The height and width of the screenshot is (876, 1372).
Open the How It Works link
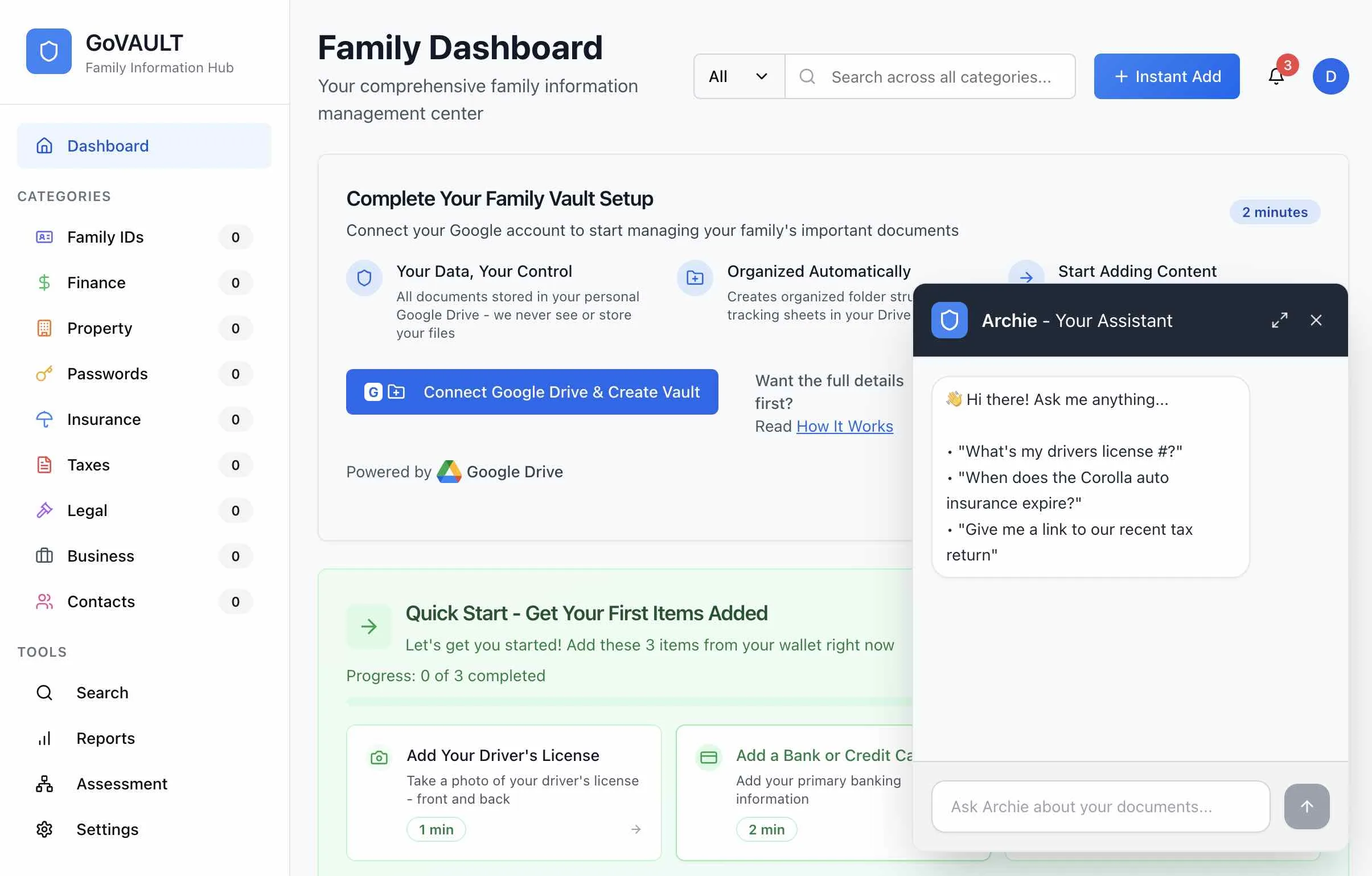[844, 425]
